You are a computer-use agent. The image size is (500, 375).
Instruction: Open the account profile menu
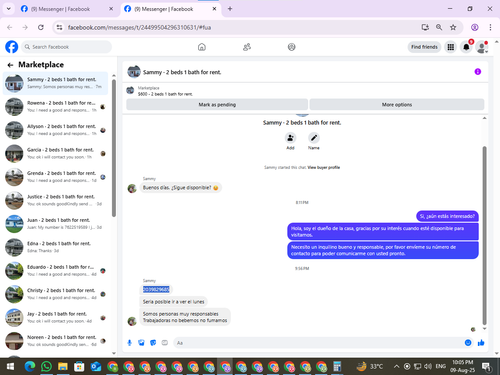tap(482, 47)
